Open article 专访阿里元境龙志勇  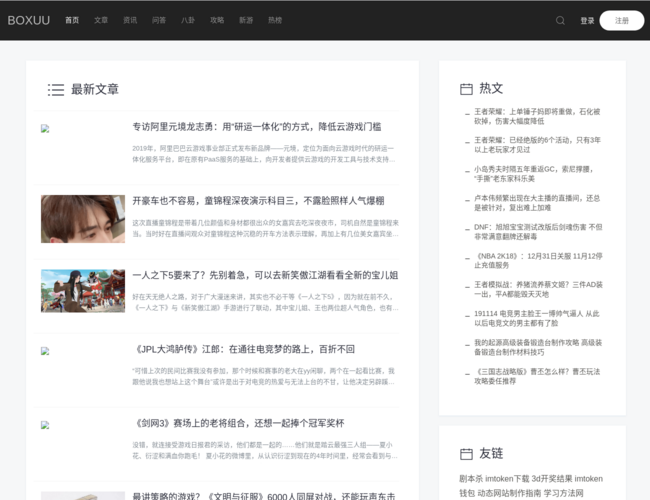[x=257, y=127]
